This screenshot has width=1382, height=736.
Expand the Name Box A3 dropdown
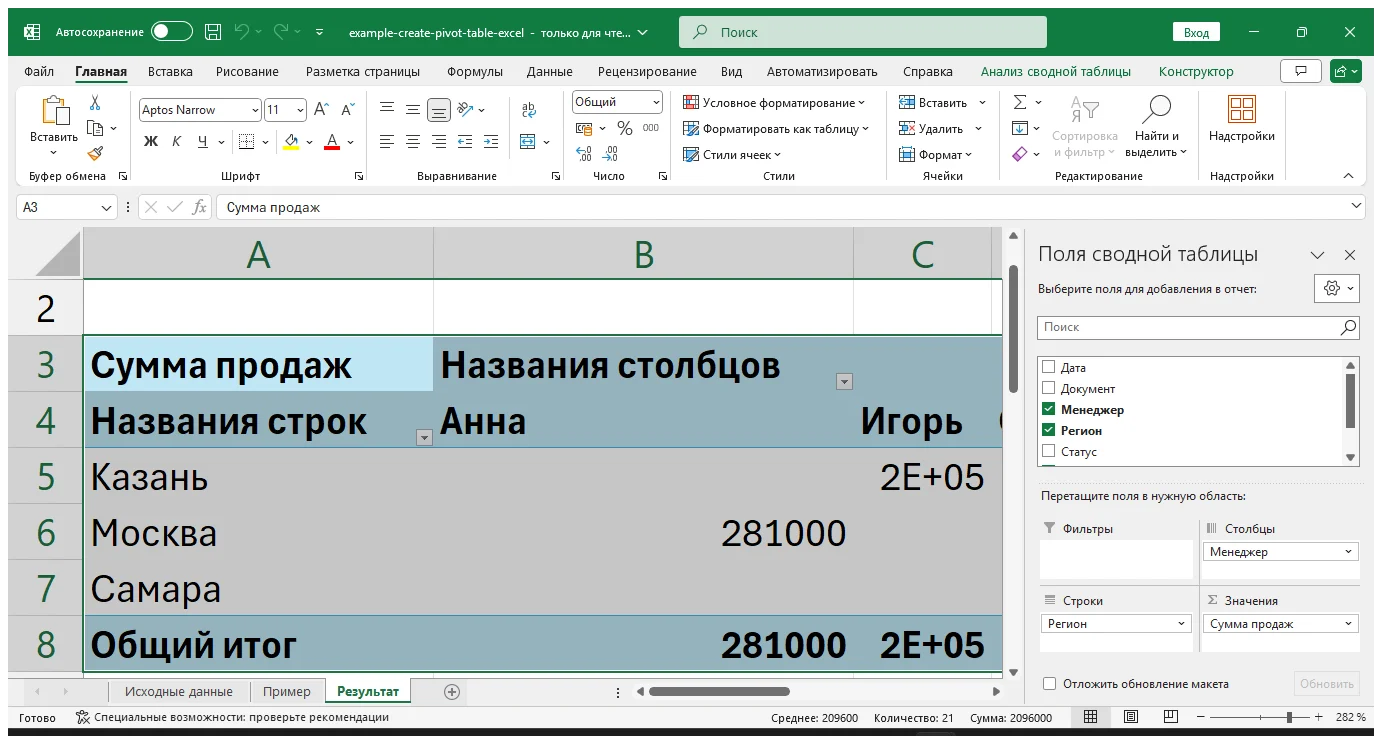click(x=107, y=207)
